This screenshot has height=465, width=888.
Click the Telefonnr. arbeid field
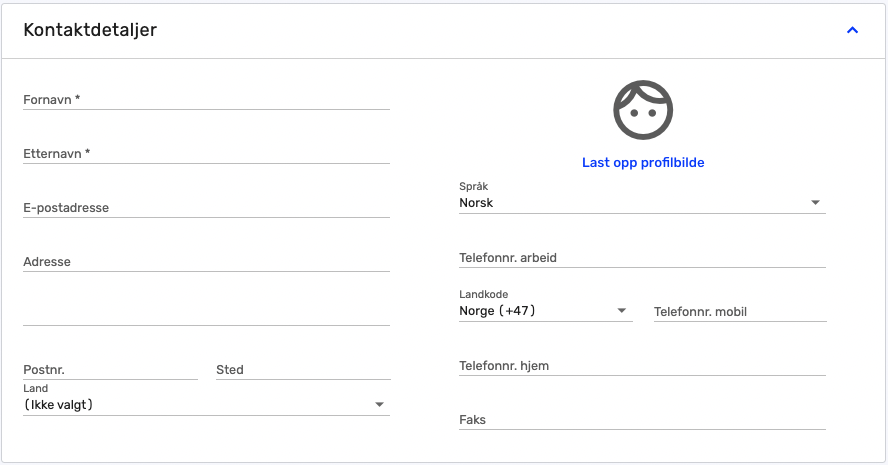[642, 258]
